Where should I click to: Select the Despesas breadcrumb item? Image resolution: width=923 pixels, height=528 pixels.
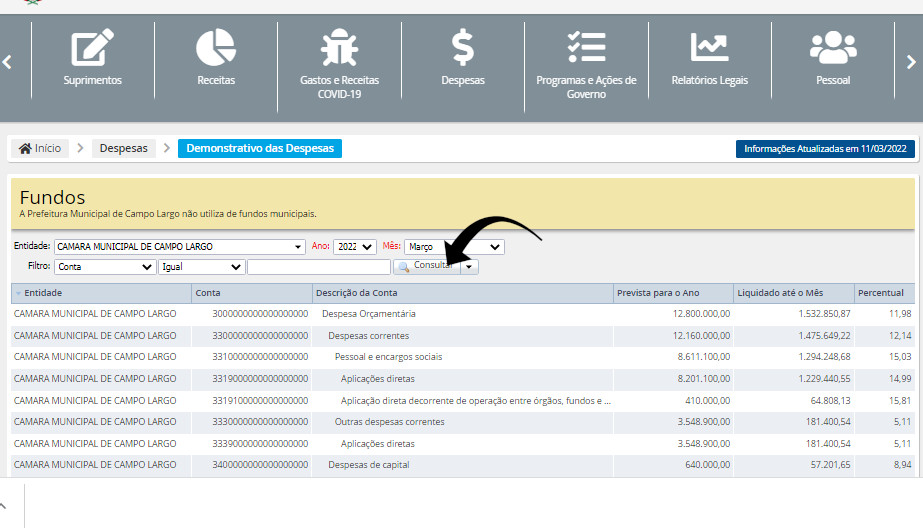(x=123, y=149)
